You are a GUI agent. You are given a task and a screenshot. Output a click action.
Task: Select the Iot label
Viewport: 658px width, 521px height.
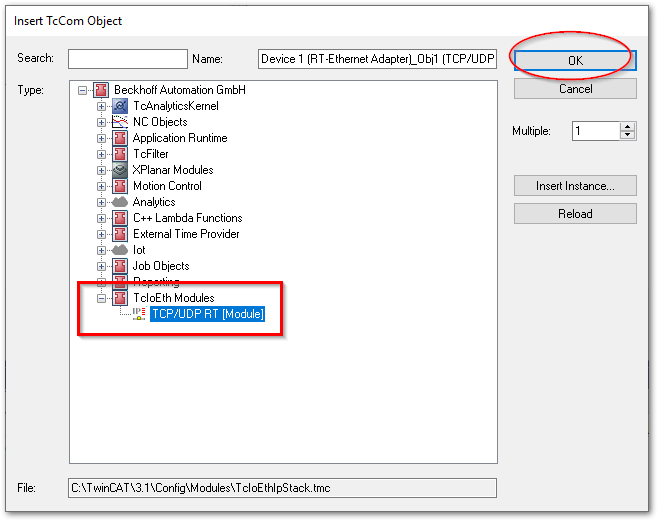pos(139,250)
